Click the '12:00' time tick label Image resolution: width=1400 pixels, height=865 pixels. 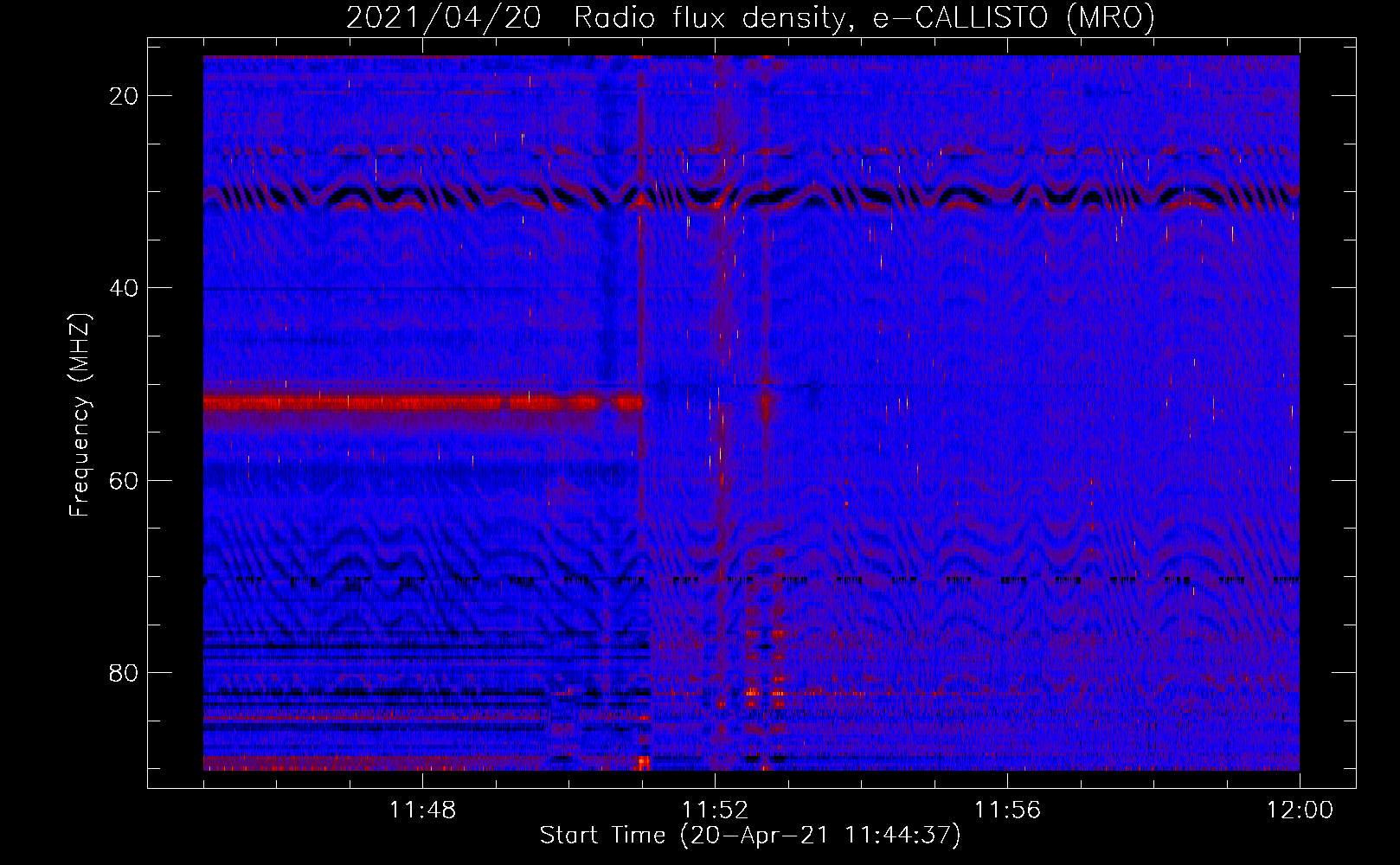click(x=1300, y=811)
